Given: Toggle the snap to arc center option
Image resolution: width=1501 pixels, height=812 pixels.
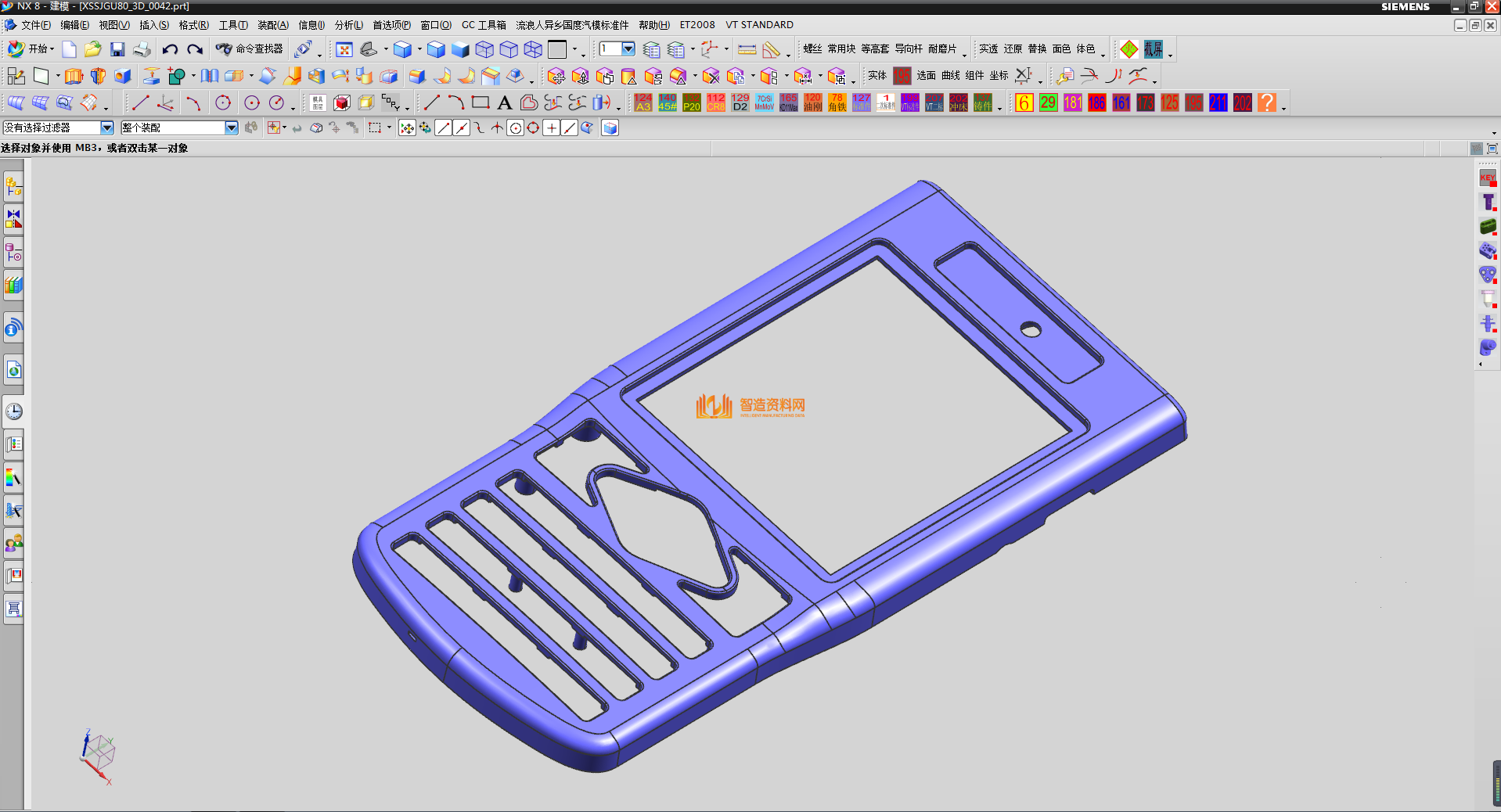Looking at the screenshot, I should [x=515, y=128].
